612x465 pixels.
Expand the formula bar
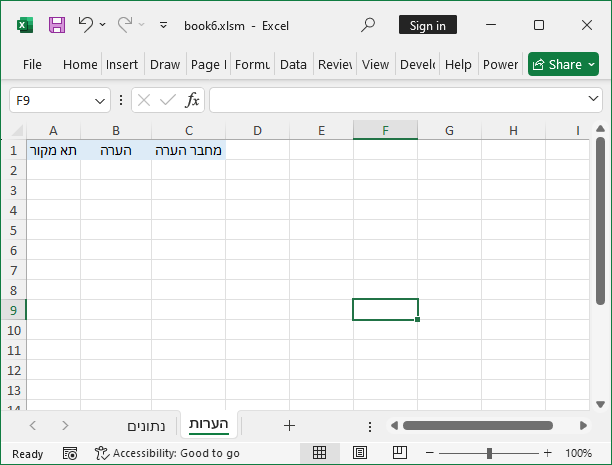(594, 100)
